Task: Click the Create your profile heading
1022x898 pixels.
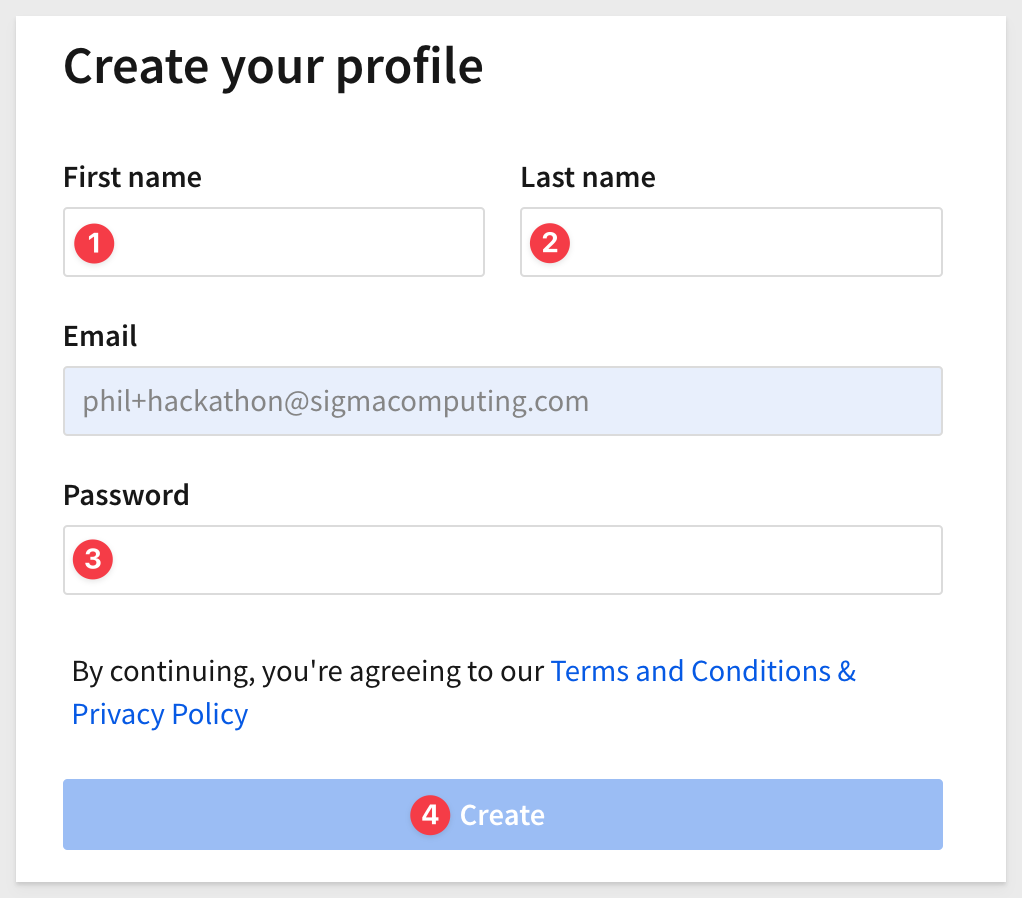Action: pos(273,67)
